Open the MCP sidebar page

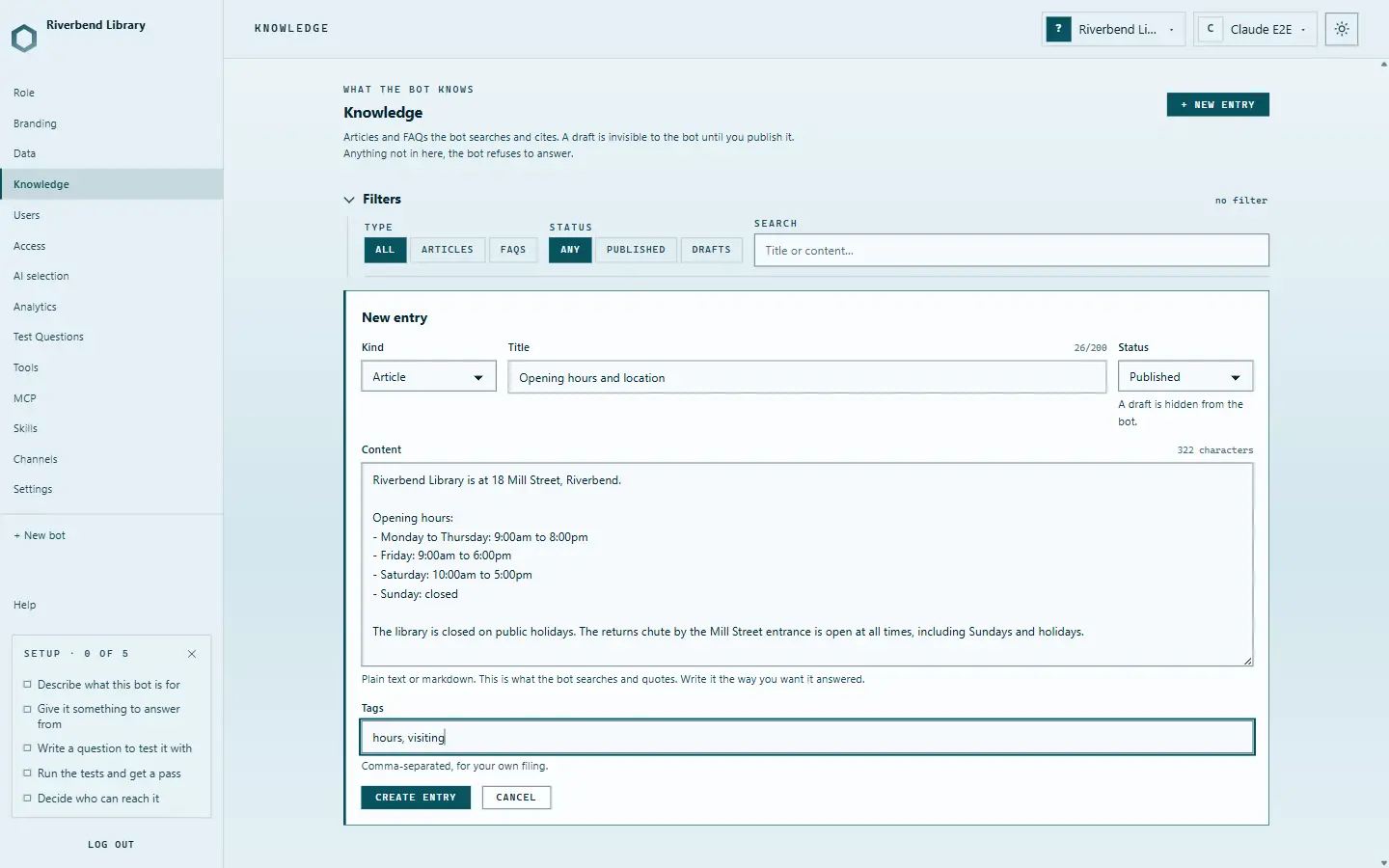[112, 398]
